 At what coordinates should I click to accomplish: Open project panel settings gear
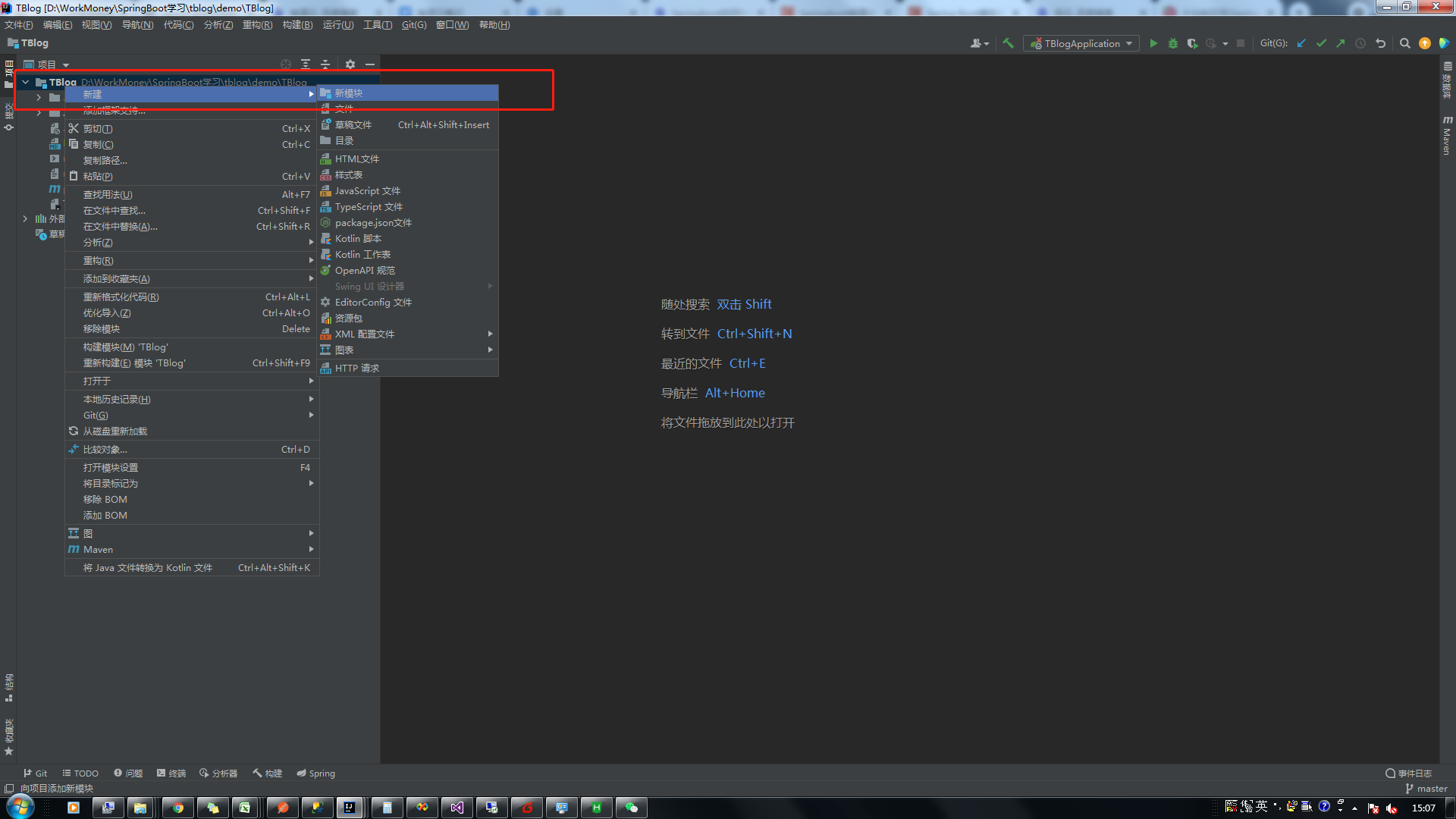click(x=350, y=64)
